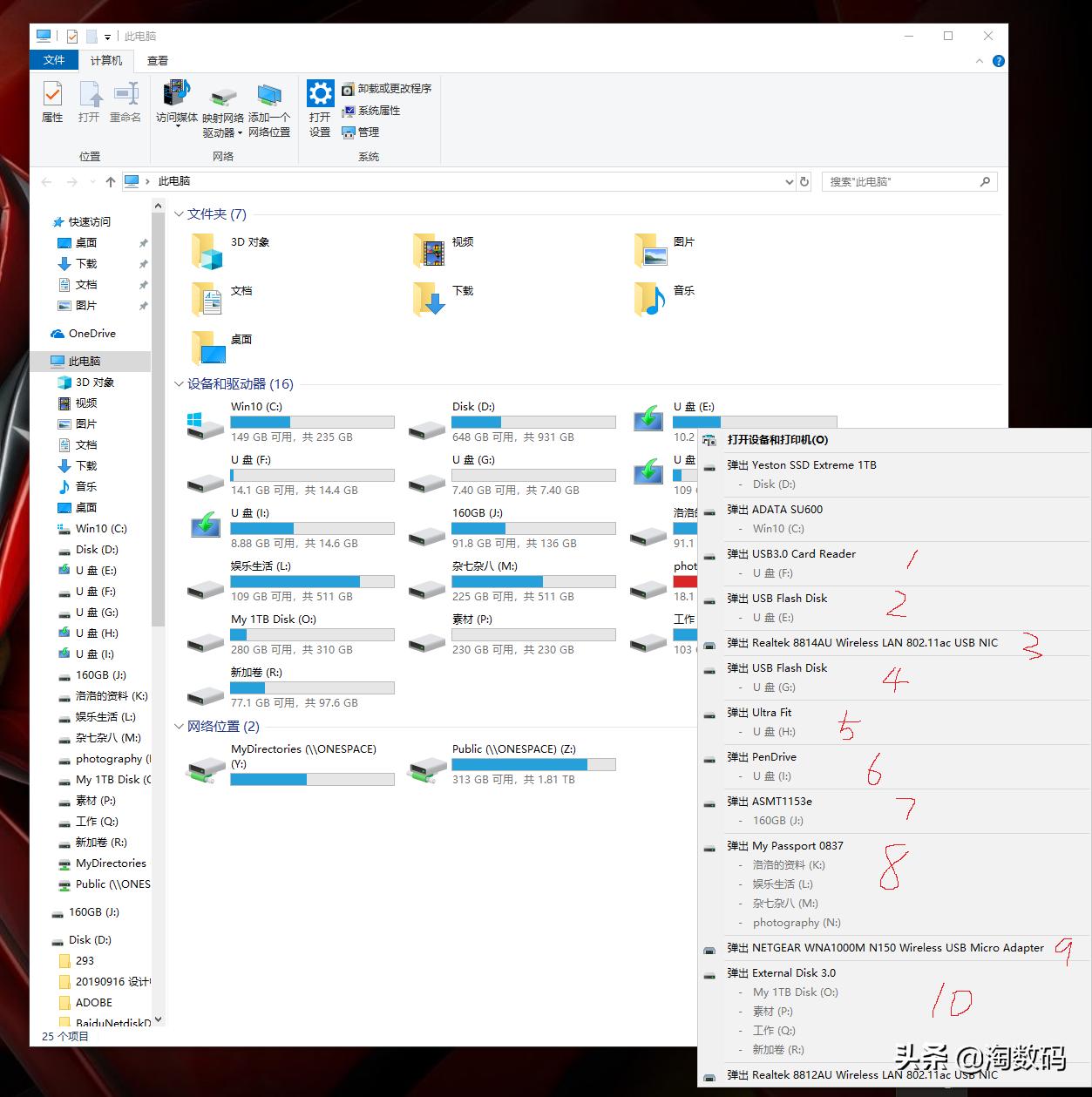Viewport: 1092px width, 1097px height.
Task: Collapse the 网络位置 (2) group
Action: click(179, 727)
